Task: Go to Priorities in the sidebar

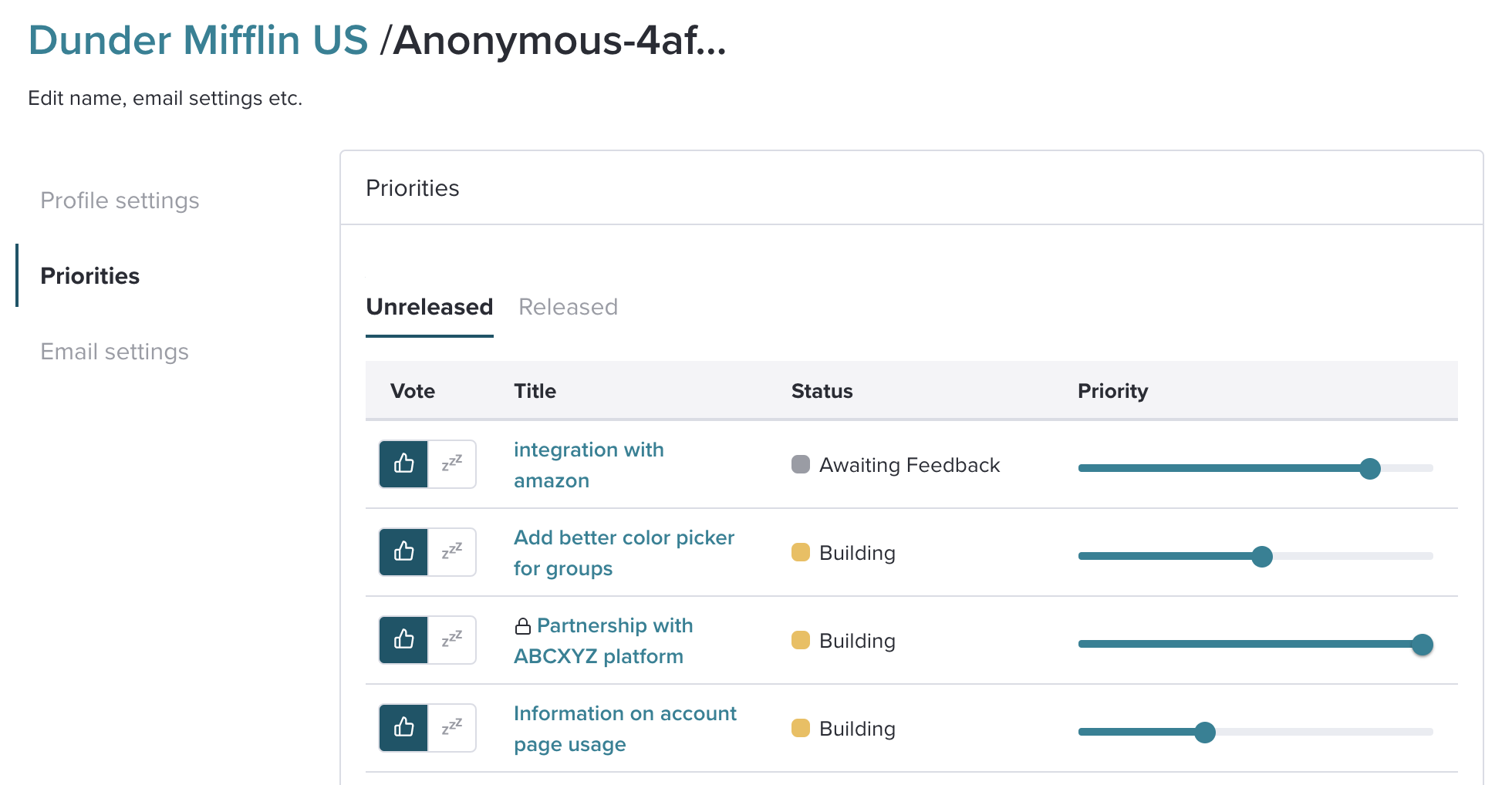Action: (x=89, y=276)
